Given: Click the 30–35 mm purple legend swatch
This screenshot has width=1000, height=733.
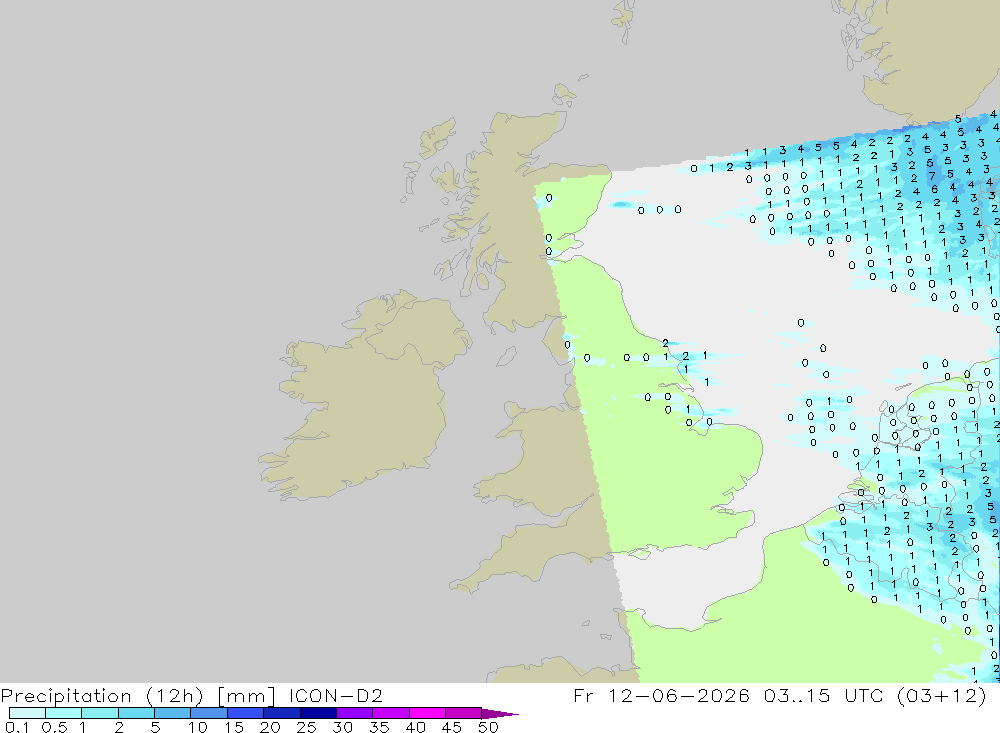Looking at the screenshot, I should (x=355, y=713).
